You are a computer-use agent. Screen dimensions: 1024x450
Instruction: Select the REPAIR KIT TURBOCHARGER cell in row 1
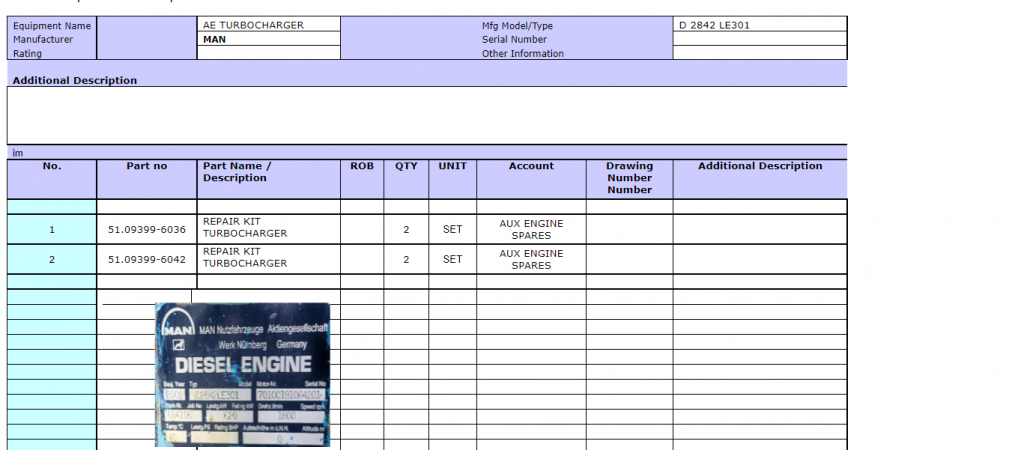pyautogui.click(x=268, y=229)
